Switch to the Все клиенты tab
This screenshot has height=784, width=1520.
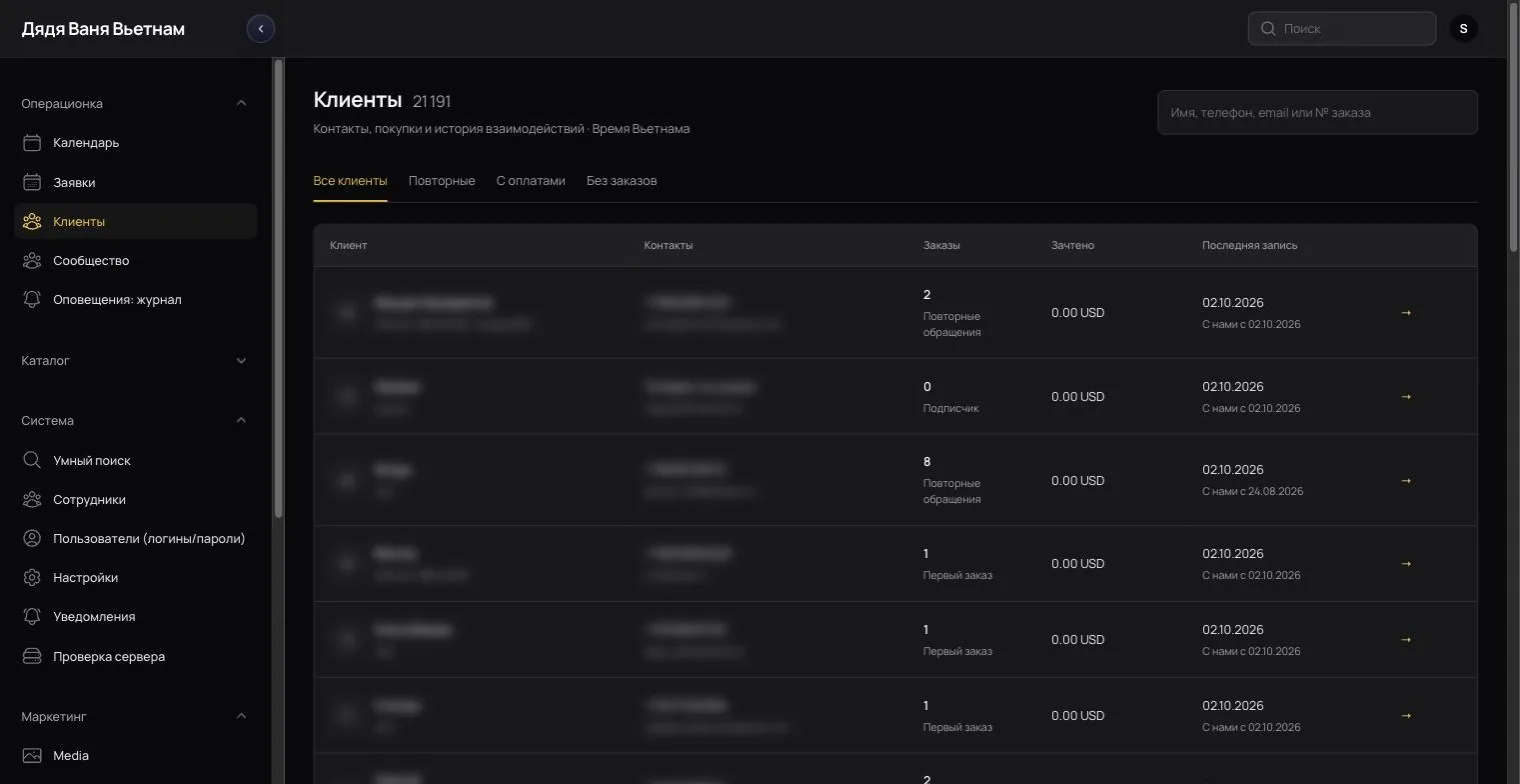(350, 181)
